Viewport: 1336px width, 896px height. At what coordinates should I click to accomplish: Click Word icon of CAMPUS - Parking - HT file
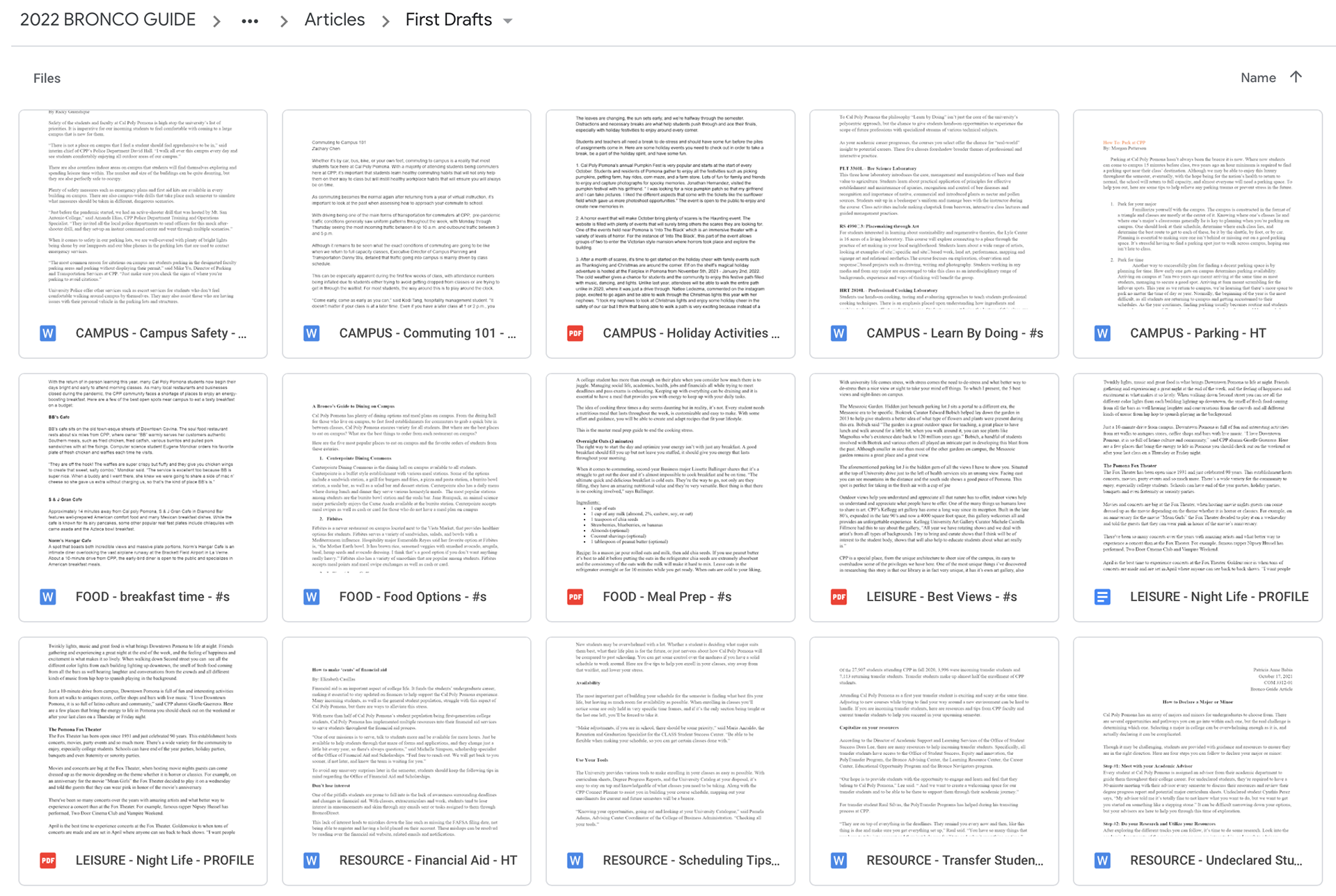point(1103,333)
